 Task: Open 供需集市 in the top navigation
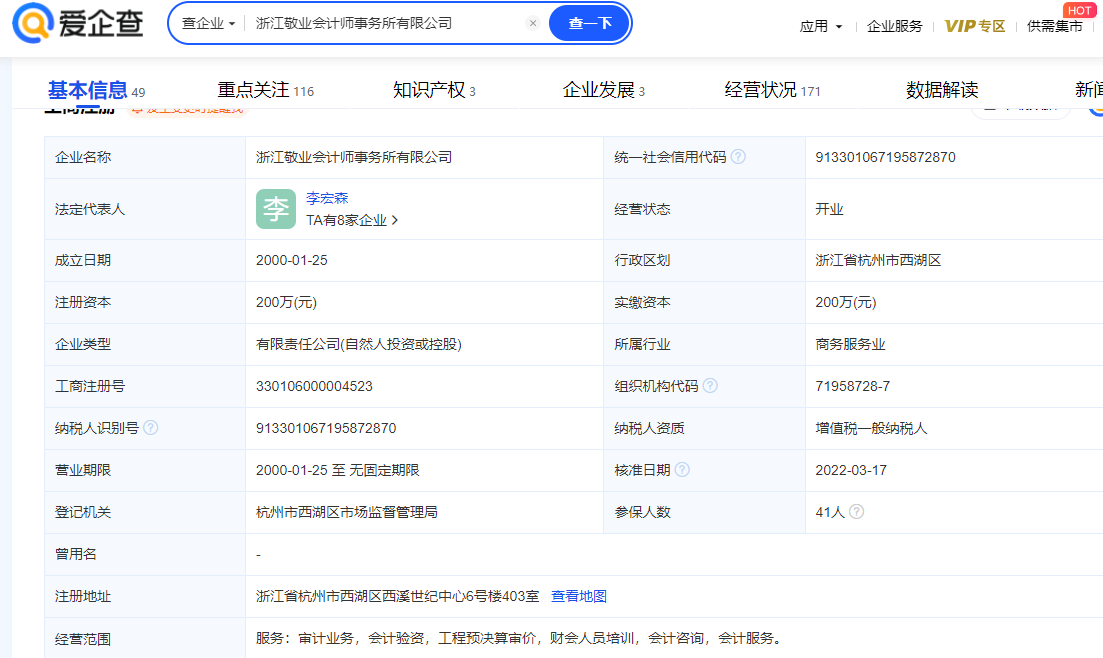1054,26
